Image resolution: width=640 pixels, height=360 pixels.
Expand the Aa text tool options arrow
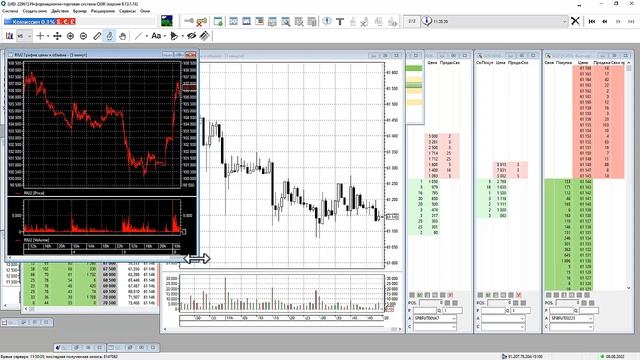(x=164, y=36)
